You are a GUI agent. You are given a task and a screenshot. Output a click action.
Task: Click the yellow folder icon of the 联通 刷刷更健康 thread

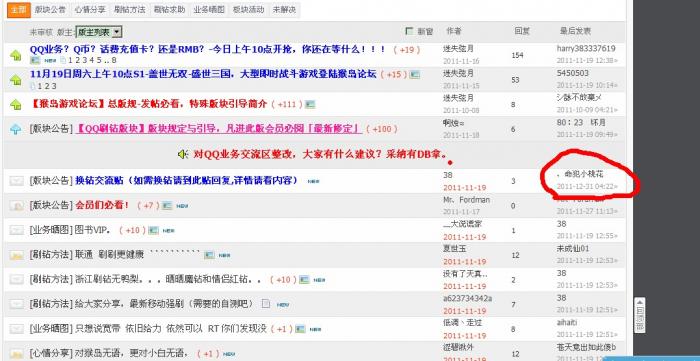tap(17, 255)
